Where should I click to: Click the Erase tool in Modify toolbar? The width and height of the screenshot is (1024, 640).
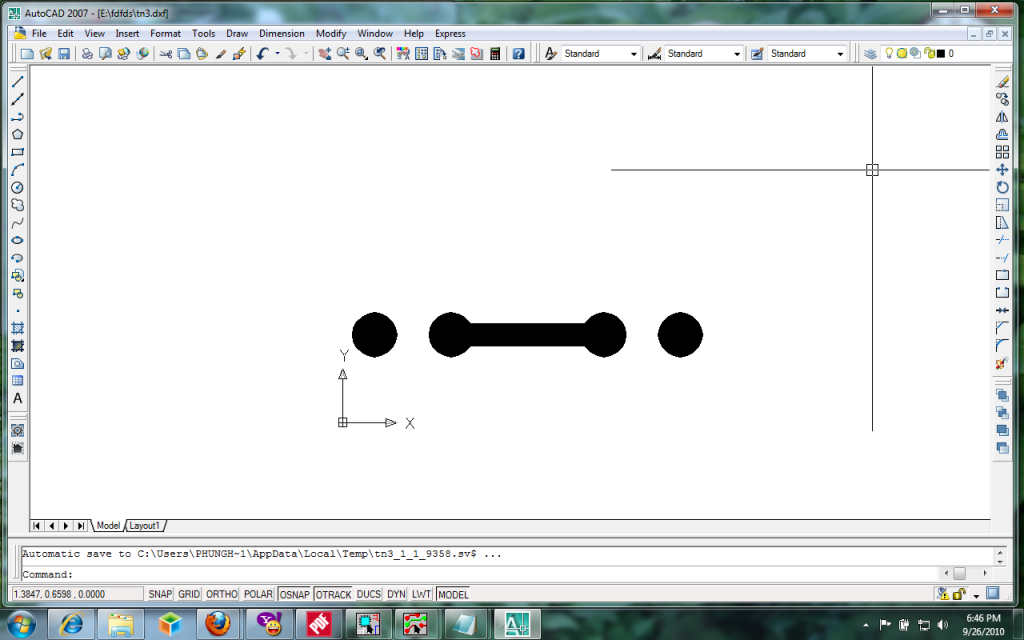1002,82
